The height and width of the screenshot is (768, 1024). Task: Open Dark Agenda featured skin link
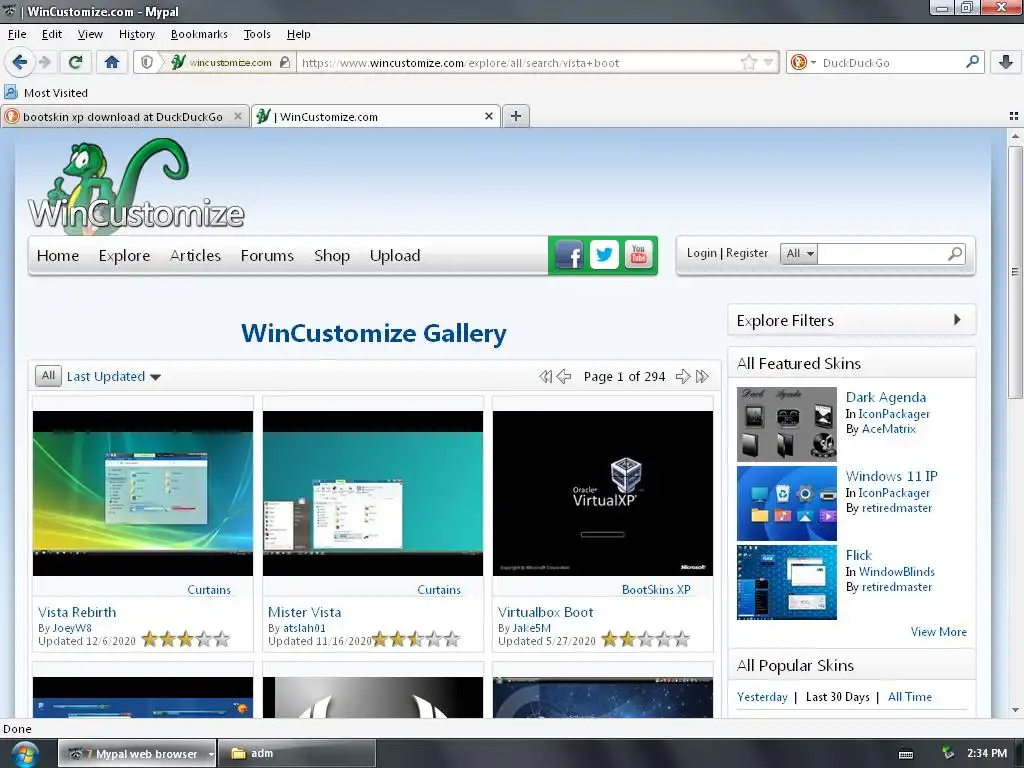(x=886, y=397)
